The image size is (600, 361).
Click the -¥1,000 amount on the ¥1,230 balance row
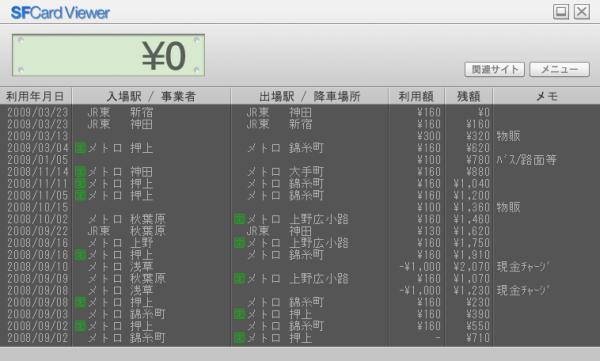[x=420, y=290]
